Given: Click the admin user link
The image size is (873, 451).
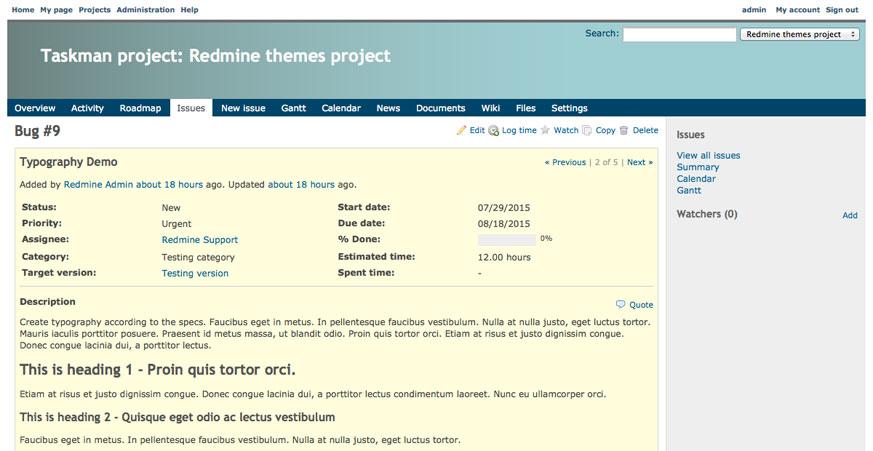Looking at the screenshot, I should (754, 9).
